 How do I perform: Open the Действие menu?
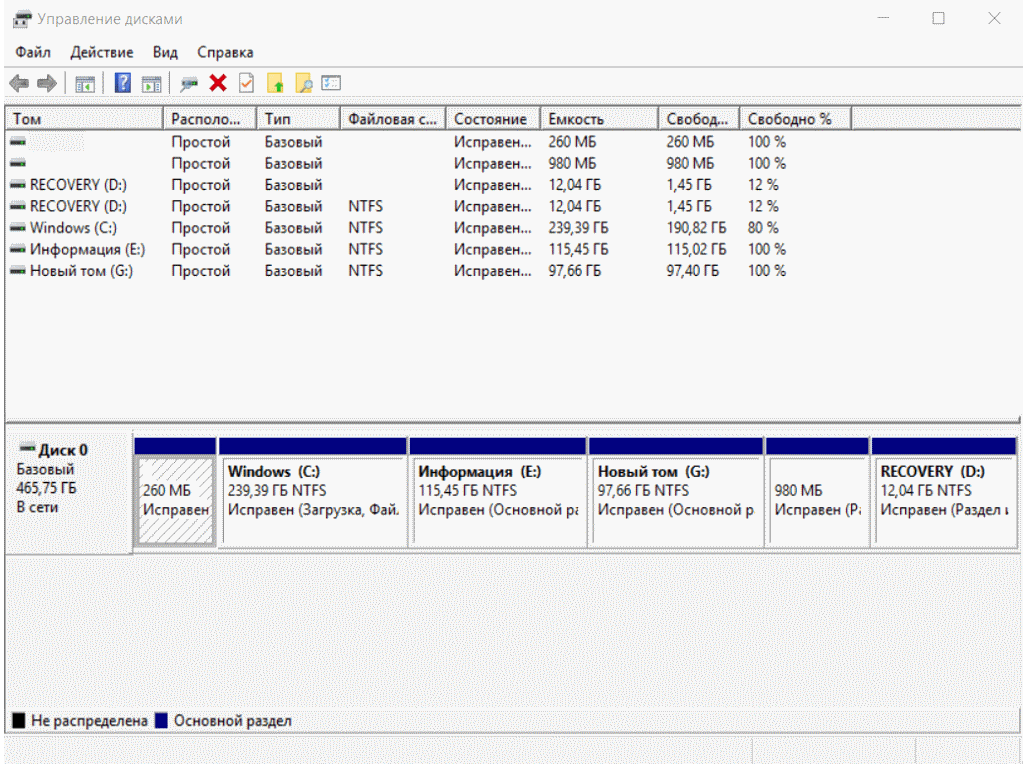102,52
